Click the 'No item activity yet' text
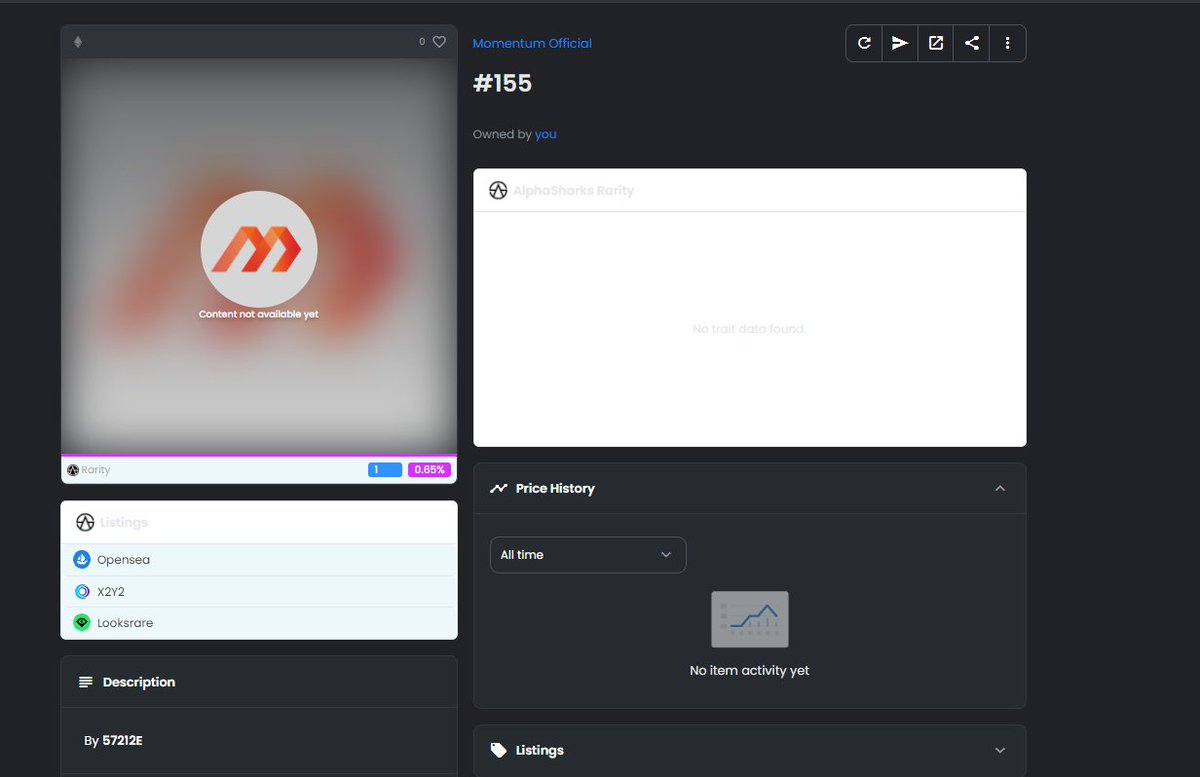Image resolution: width=1200 pixels, height=777 pixels. [x=750, y=671]
